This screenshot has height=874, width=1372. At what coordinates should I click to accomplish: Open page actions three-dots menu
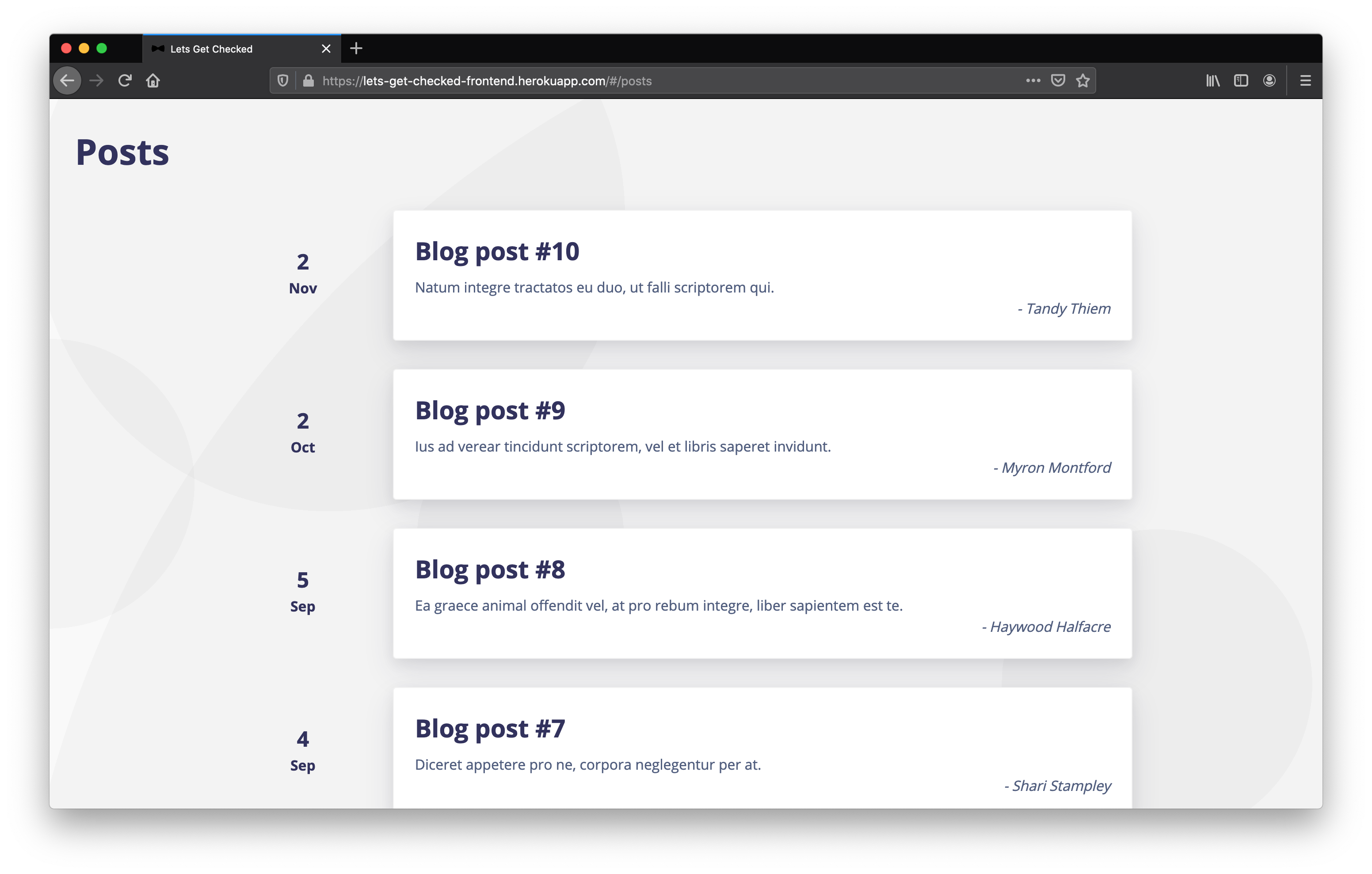point(1033,80)
